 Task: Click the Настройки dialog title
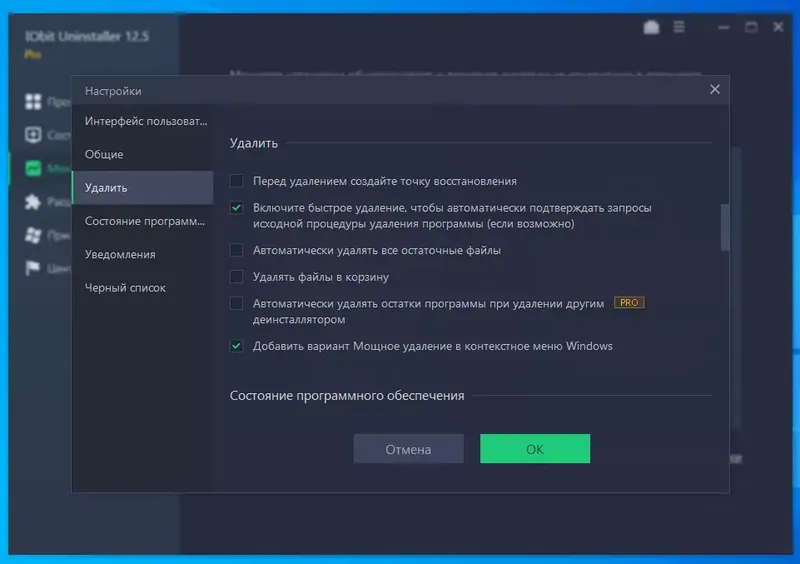pyautogui.click(x=113, y=91)
